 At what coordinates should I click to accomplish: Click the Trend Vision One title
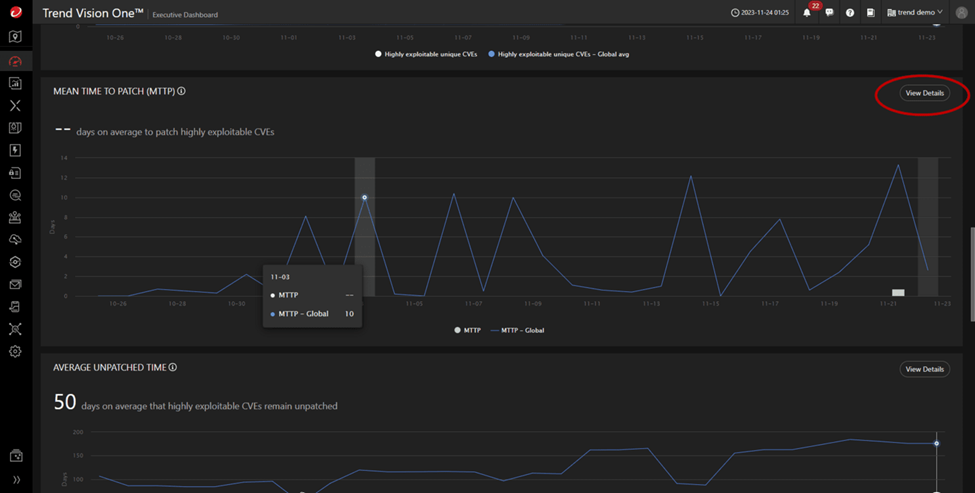(x=93, y=13)
